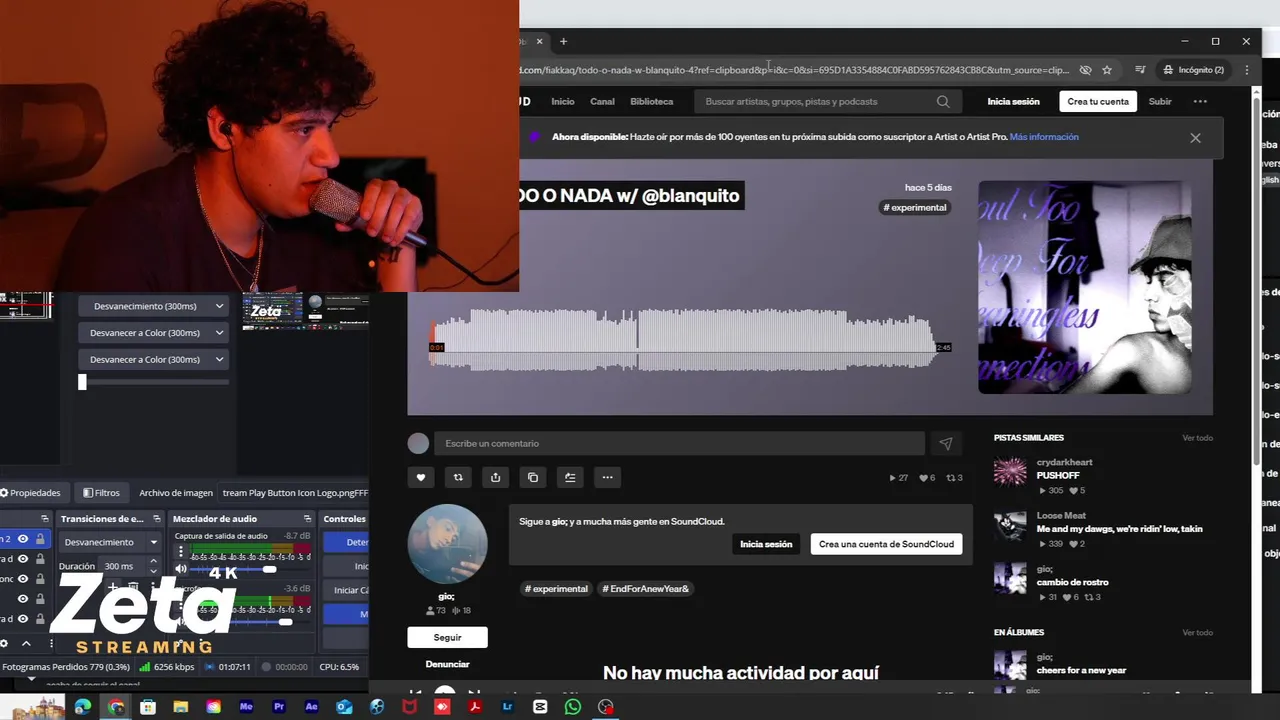
Task: Open the share icon under the comment box
Action: [495, 478]
